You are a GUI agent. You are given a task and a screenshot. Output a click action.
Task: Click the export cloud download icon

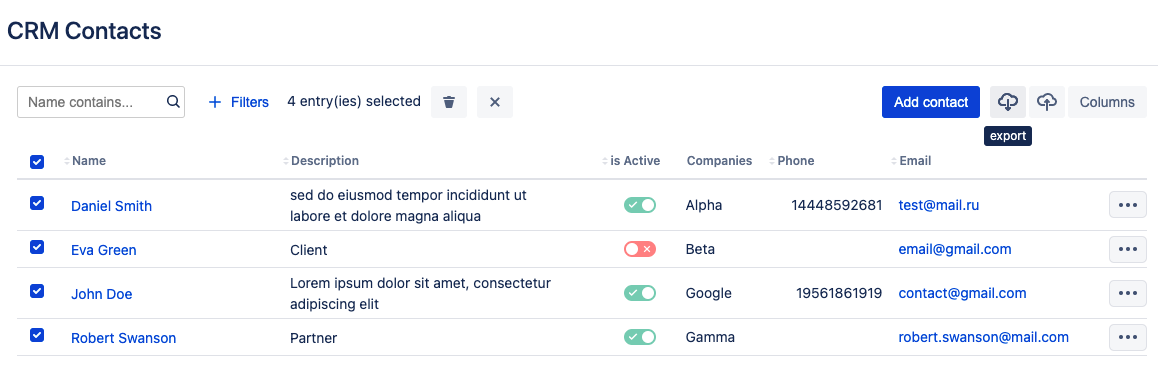coord(1008,102)
